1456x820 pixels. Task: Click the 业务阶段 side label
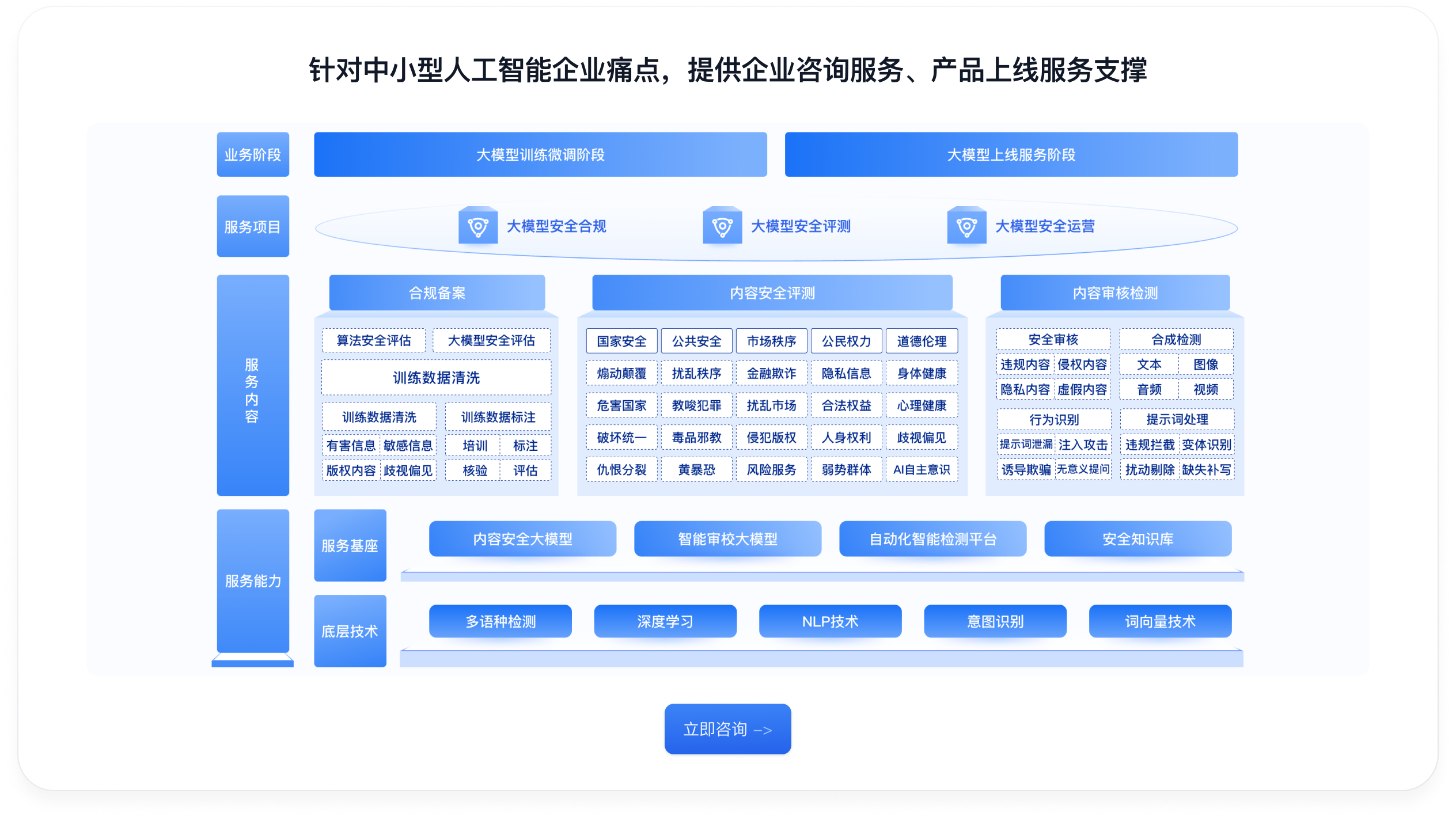[x=252, y=154]
